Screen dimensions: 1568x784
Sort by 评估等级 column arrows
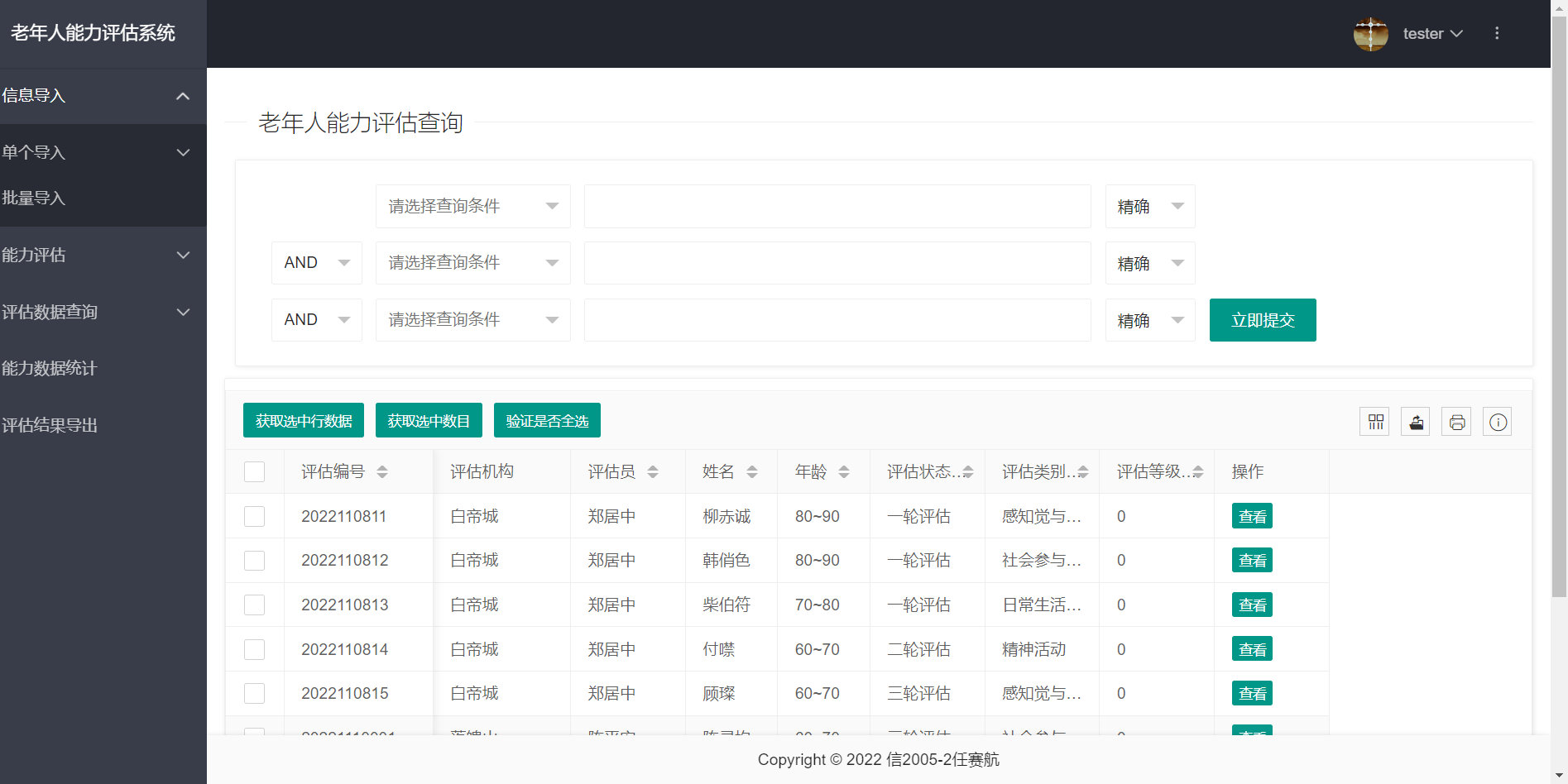pos(1198,471)
